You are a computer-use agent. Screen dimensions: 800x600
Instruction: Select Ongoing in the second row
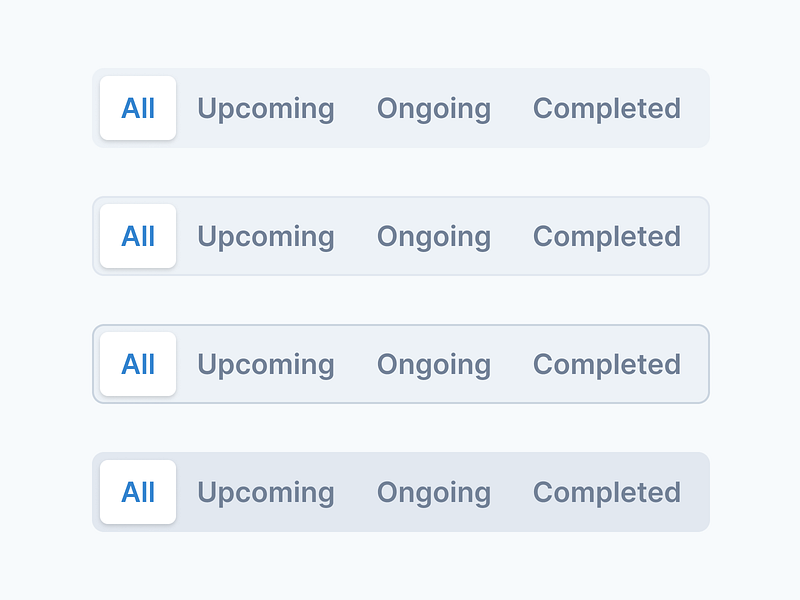pos(434,236)
